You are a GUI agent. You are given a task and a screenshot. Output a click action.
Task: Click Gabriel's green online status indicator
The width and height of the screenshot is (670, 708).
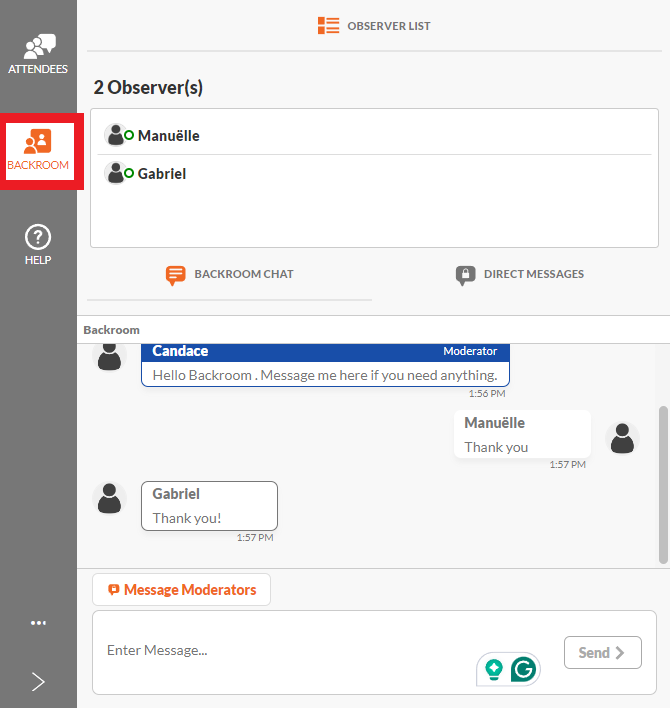[129, 173]
